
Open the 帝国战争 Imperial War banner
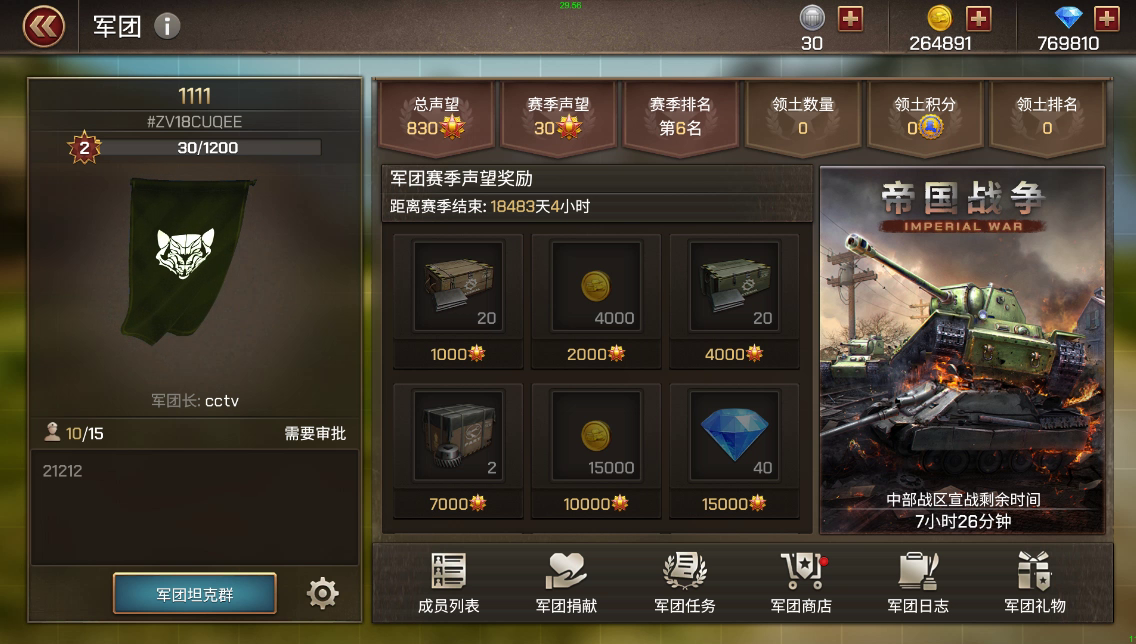coord(962,351)
